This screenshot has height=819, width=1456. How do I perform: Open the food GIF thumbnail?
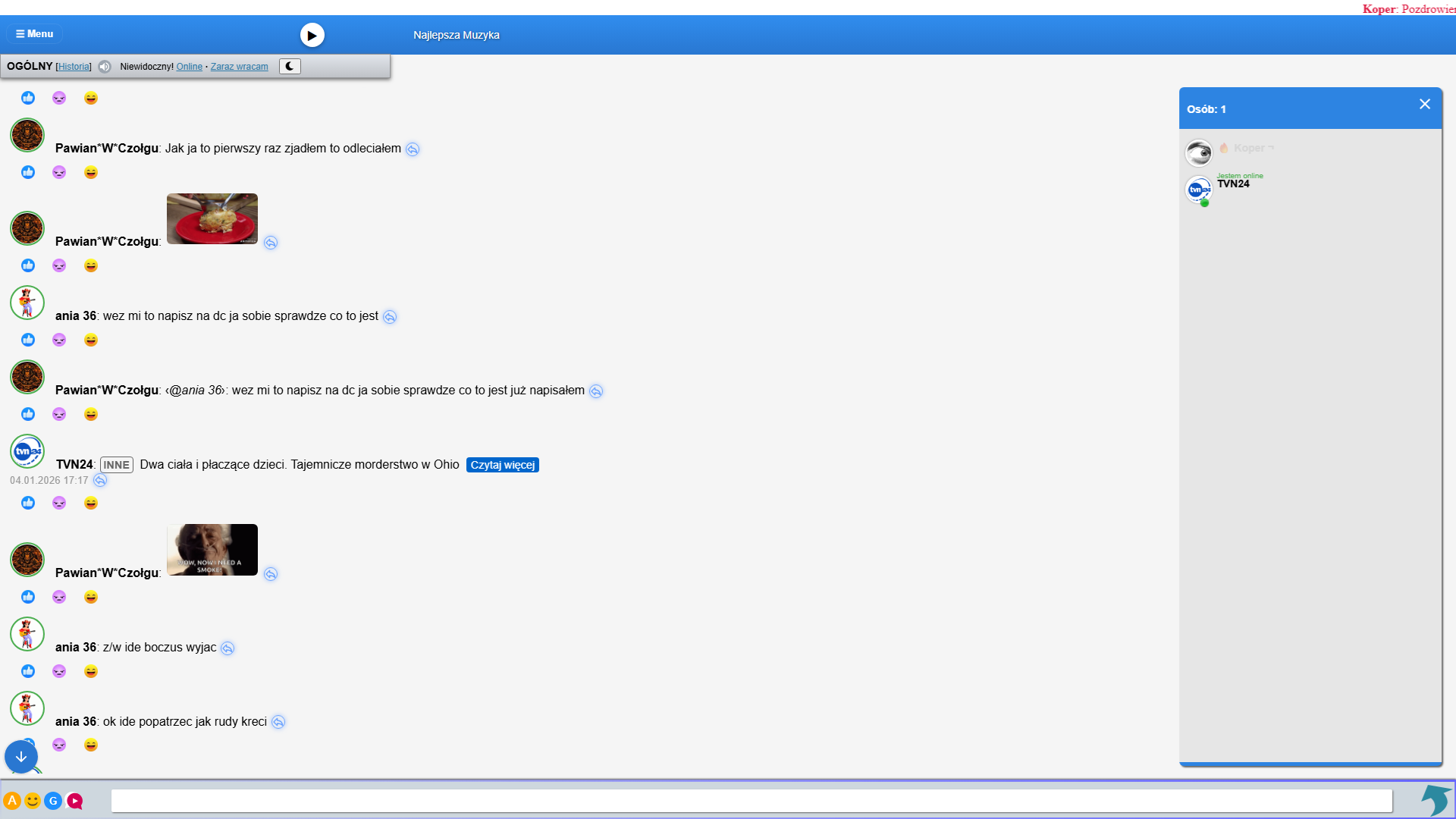[212, 219]
